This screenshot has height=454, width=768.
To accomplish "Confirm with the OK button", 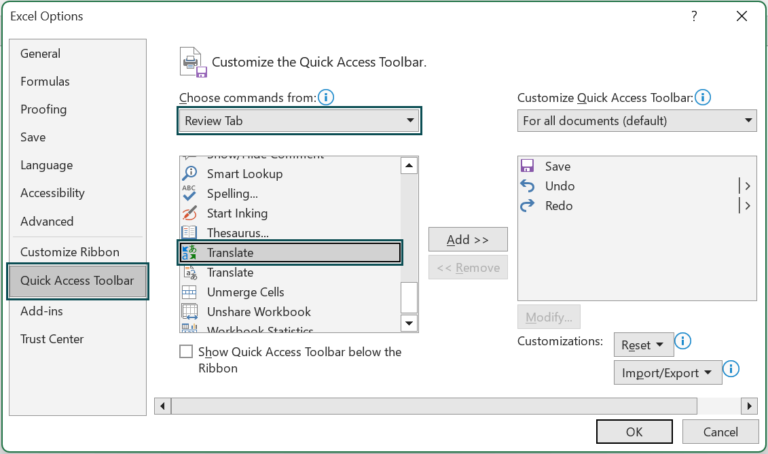I will click(634, 432).
